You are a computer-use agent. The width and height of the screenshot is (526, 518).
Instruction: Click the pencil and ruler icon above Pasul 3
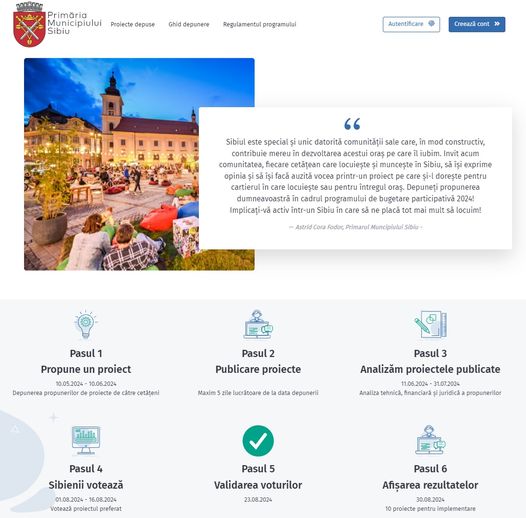pos(430,324)
